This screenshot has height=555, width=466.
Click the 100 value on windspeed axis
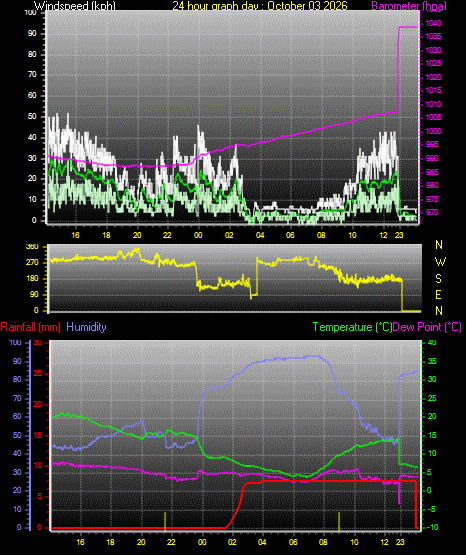coord(30,13)
